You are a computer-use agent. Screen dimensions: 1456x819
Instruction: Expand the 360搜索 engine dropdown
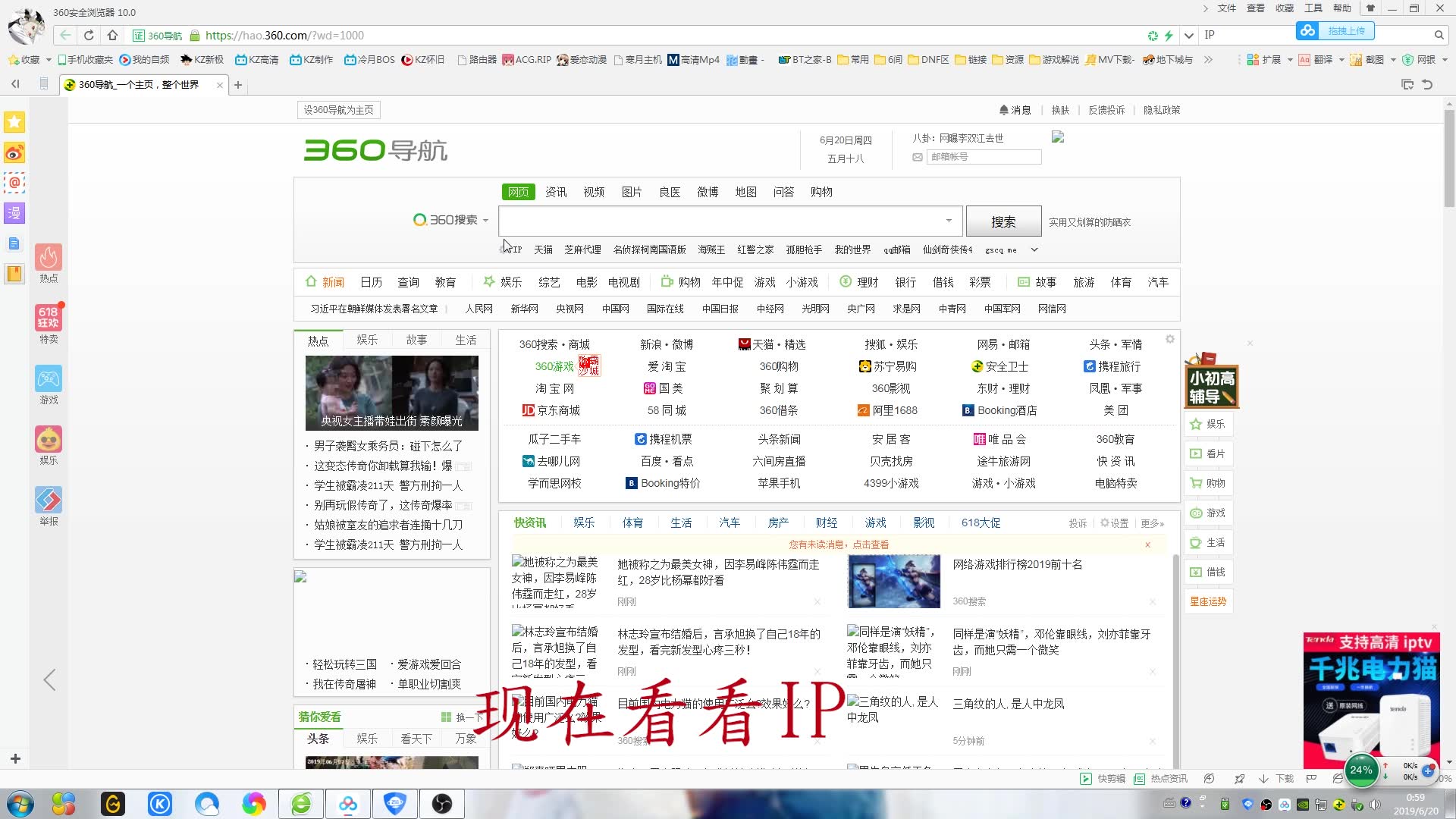485,221
